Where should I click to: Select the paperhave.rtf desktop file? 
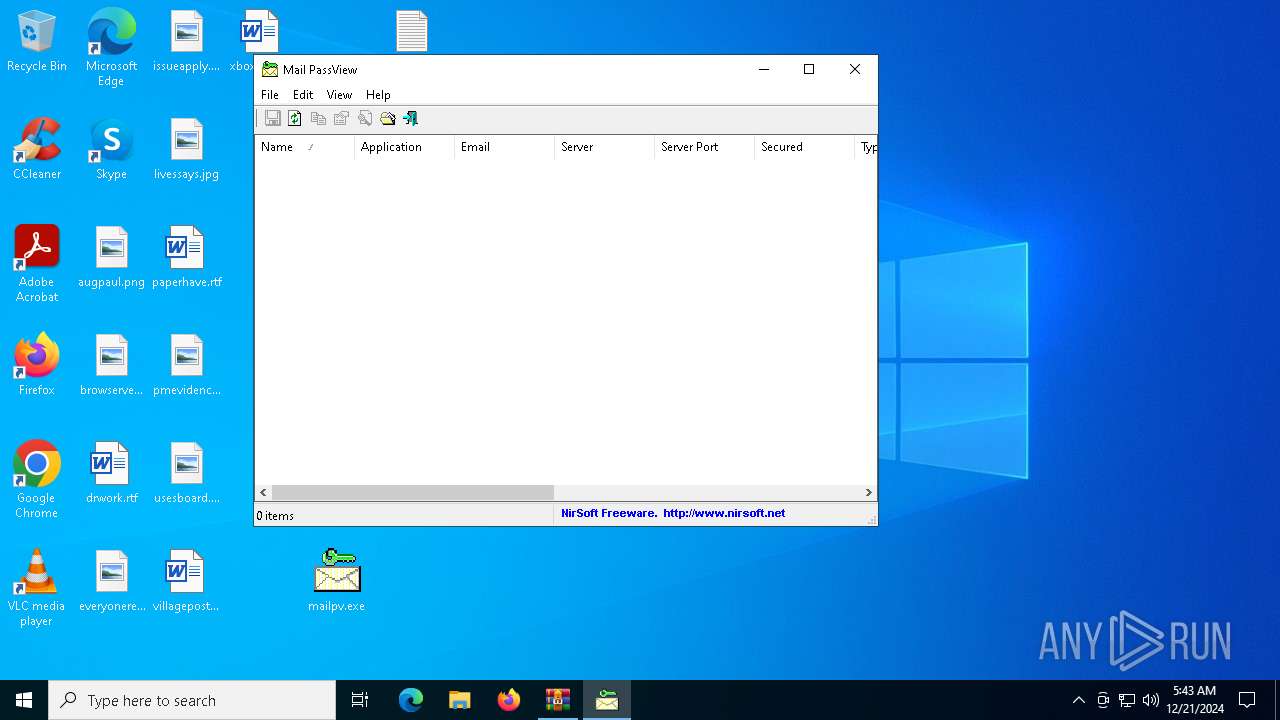[x=186, y=257]
